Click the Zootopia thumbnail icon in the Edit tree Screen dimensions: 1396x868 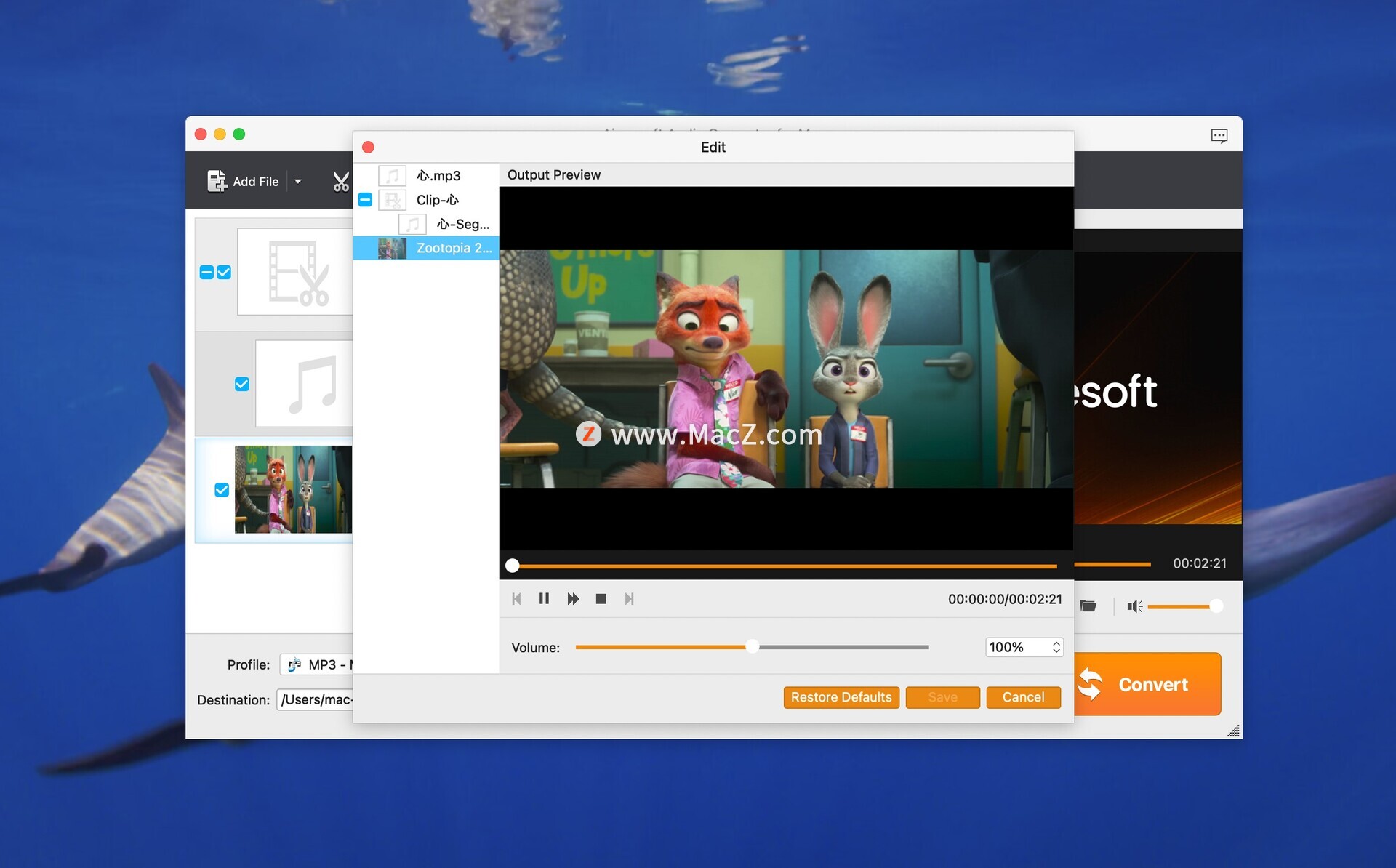pyautogui.click(x=392, y=249)
